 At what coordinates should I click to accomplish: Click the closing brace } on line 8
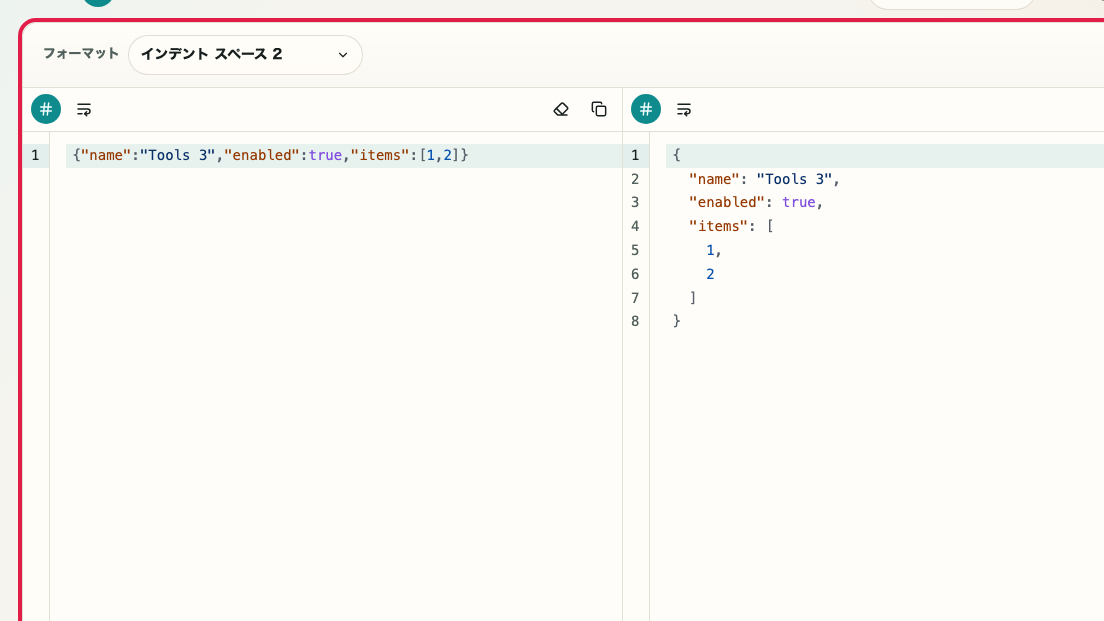(x=677, y=321)
